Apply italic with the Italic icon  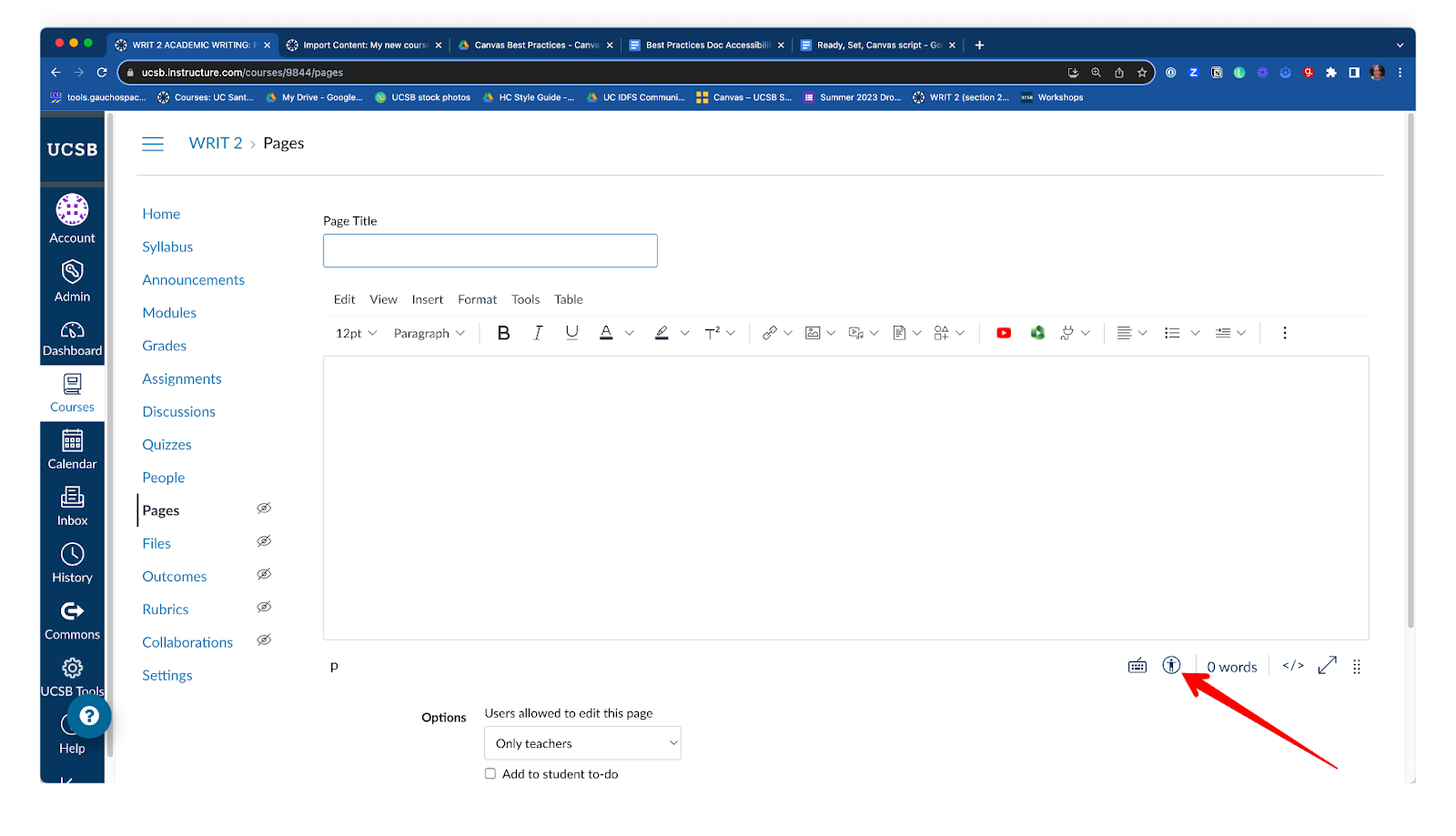pos(538,333)
